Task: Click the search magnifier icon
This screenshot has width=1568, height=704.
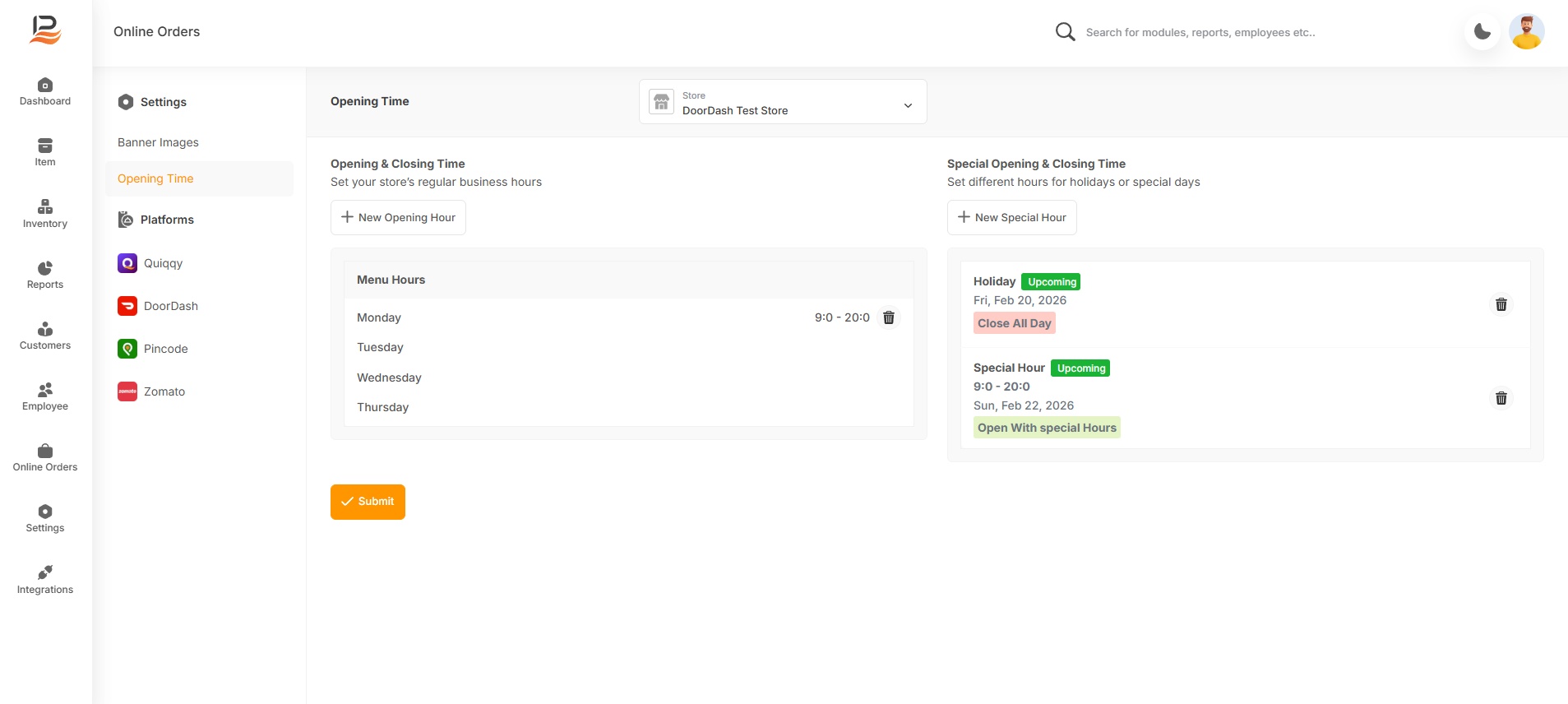Action: 1065,32
